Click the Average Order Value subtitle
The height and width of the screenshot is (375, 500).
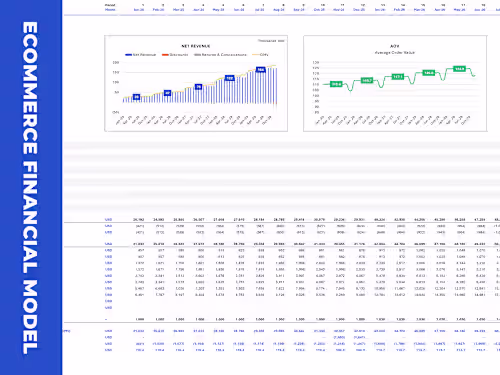(x=395, y=53)
